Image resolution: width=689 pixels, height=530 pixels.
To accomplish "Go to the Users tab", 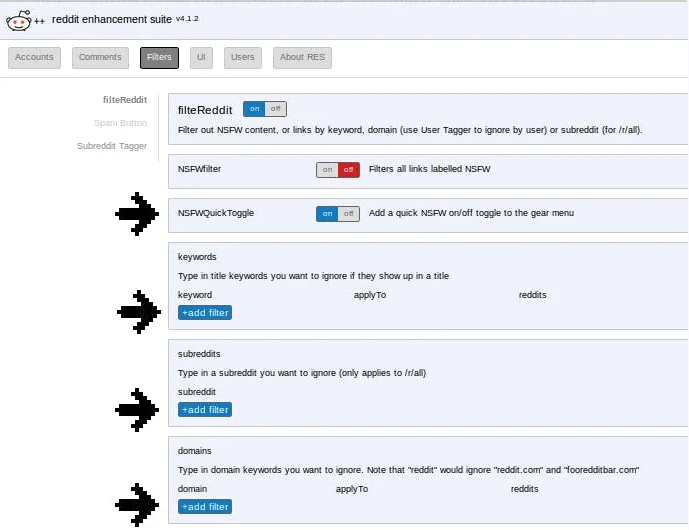I will tap(243, 58).
